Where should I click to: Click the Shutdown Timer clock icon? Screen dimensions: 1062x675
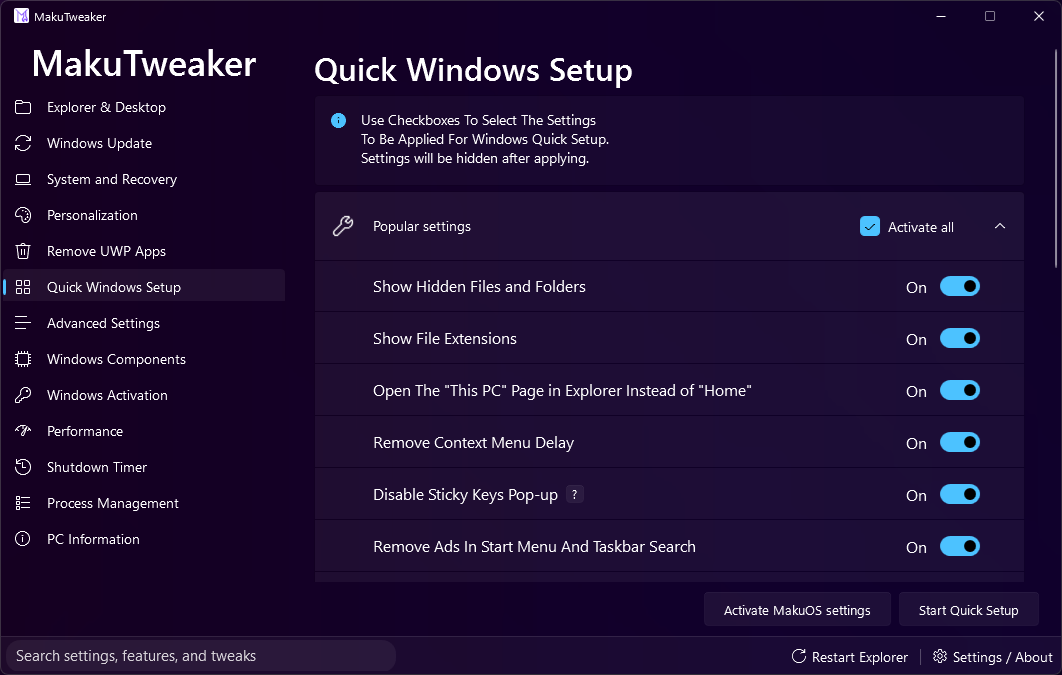[23, 466]
